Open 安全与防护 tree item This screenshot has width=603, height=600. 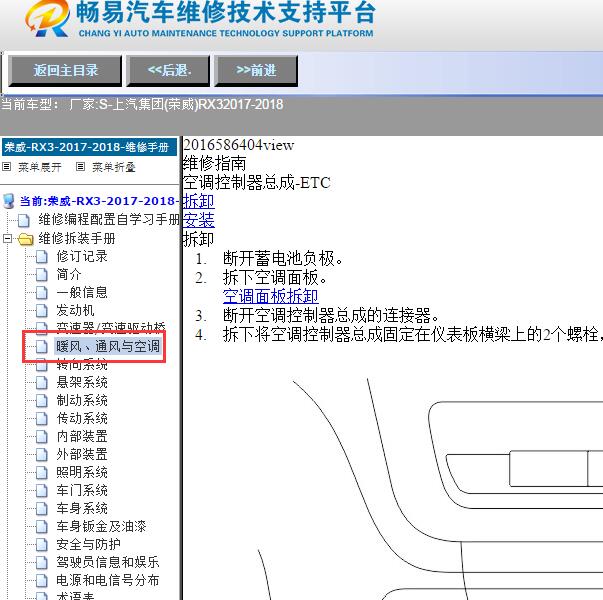(88, 544)
